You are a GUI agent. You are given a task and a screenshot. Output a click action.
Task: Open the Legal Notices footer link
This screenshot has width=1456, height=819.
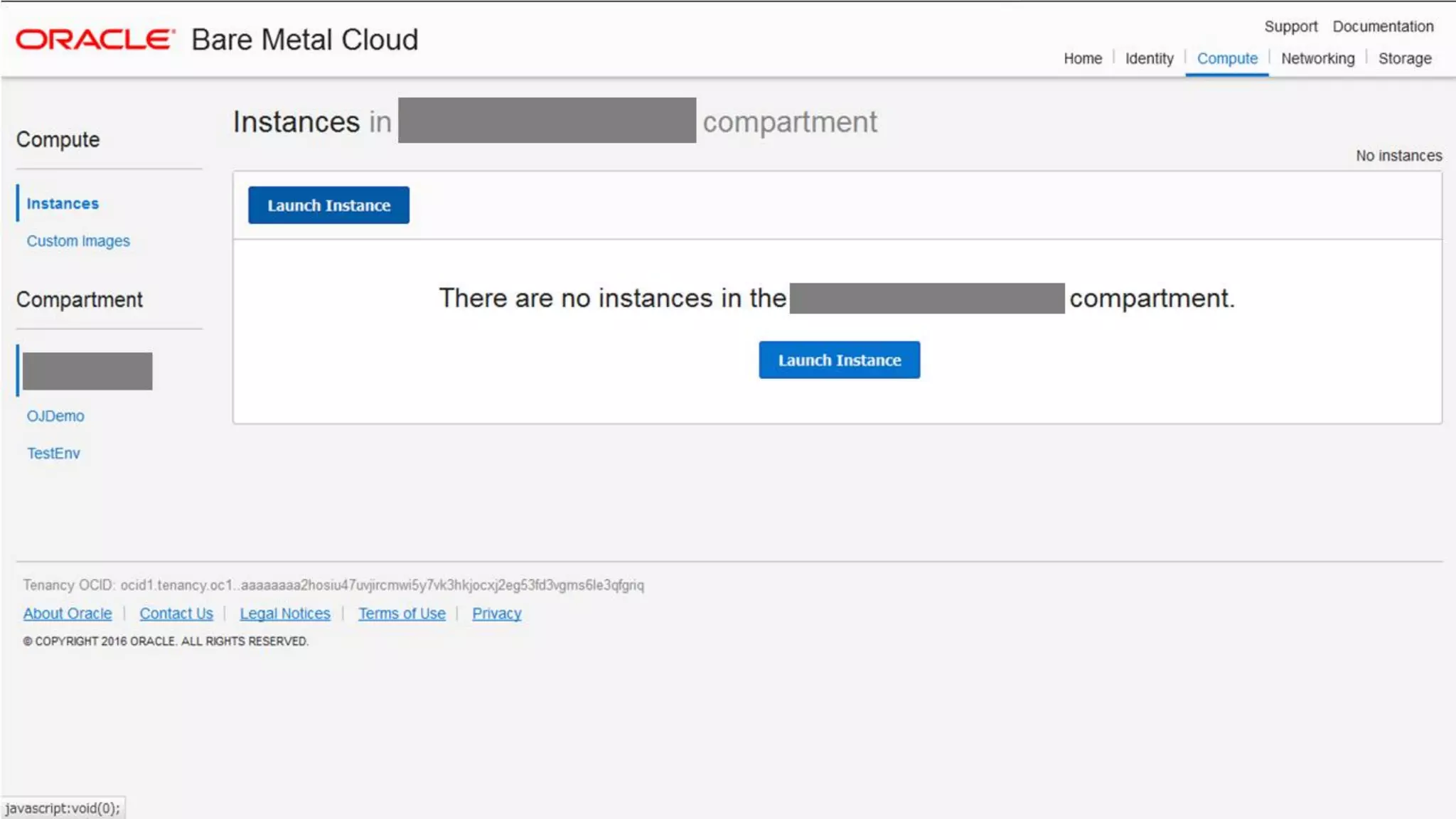(285, 614)
